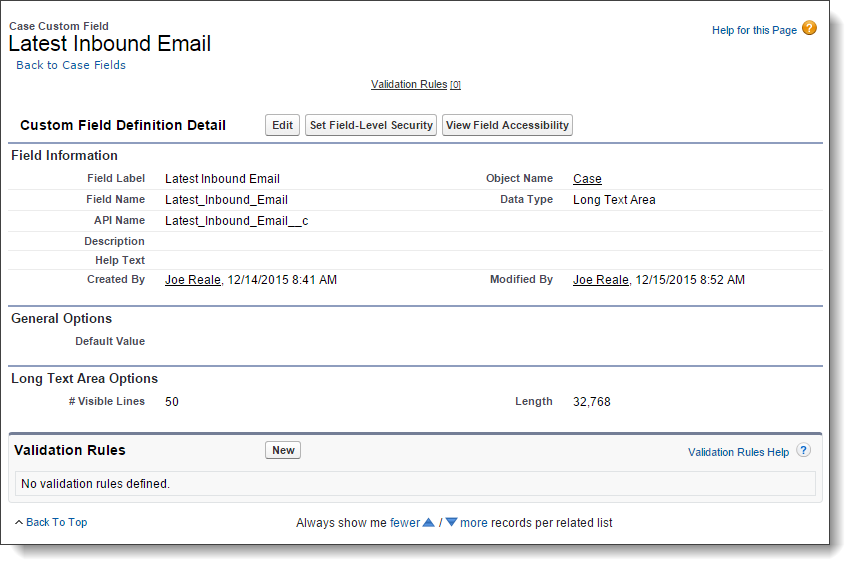The height and width of the screenshot is (570, 855).
Task: Click the Edit button
Action: pos(282,125)
